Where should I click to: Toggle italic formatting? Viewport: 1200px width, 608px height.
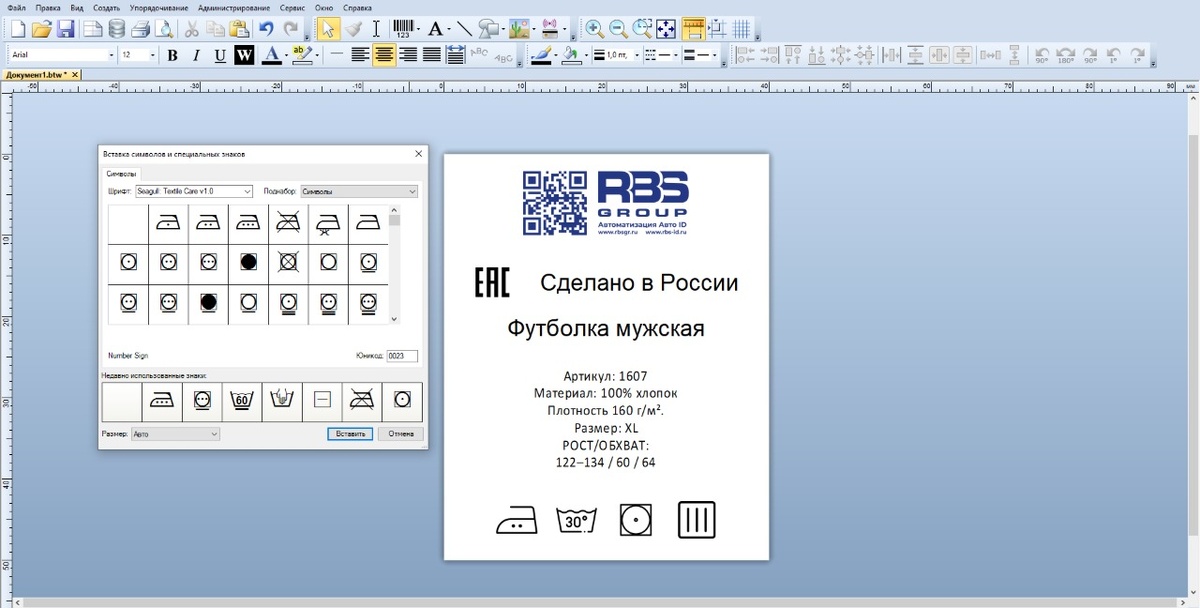[x=196, y=55]
